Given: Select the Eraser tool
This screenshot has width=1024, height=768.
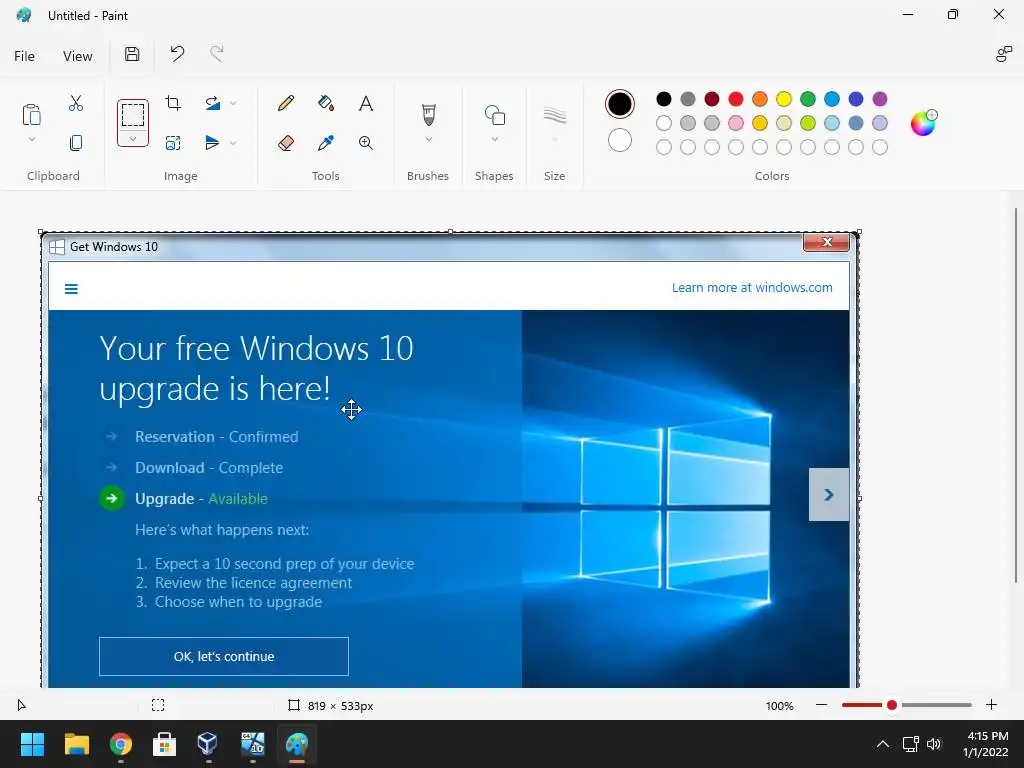Looking at the screenshot, I should 285,143.
